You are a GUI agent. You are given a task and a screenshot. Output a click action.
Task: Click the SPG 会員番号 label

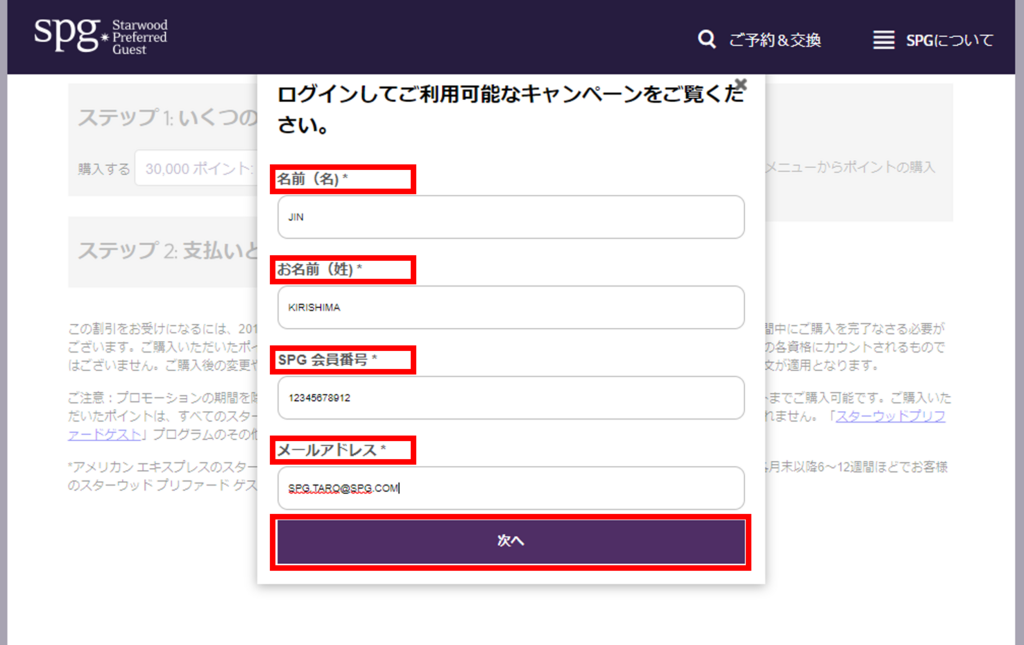point(327,360)
